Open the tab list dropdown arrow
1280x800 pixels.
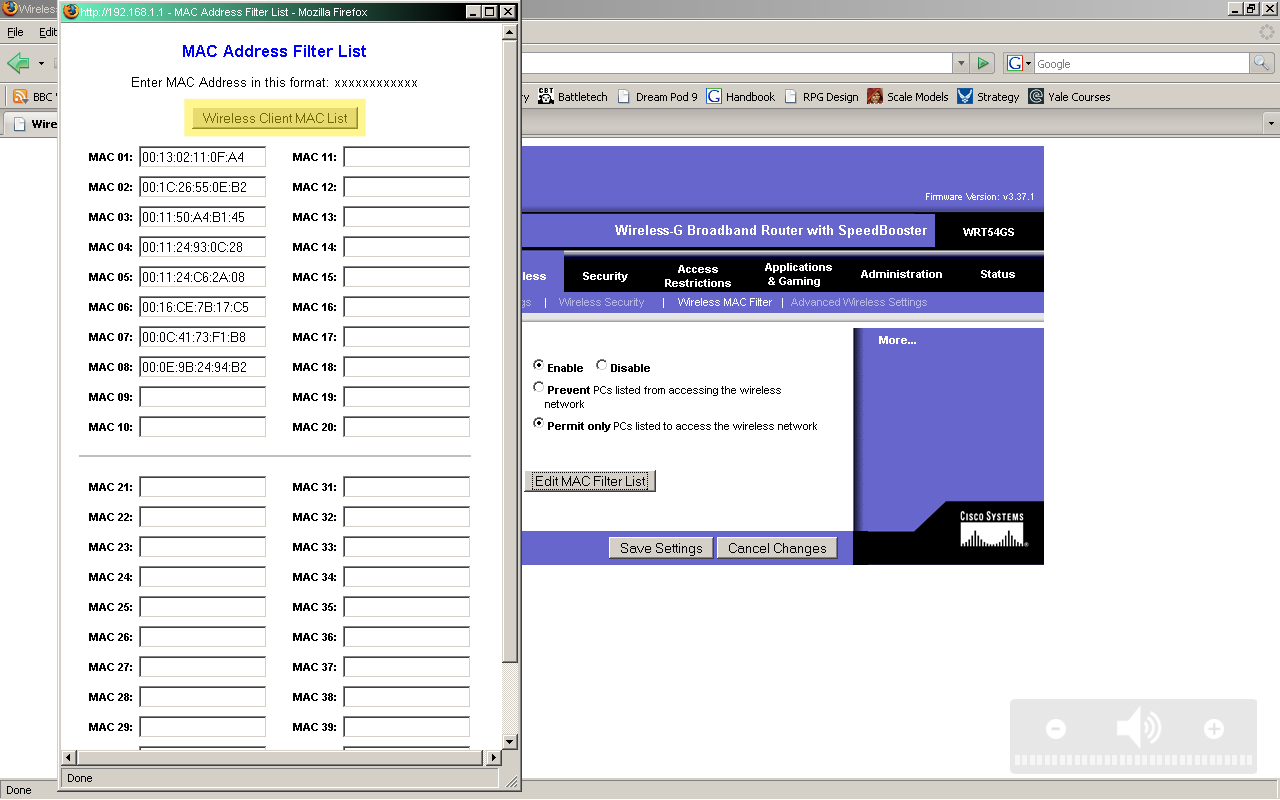(x=1271, y=124)
